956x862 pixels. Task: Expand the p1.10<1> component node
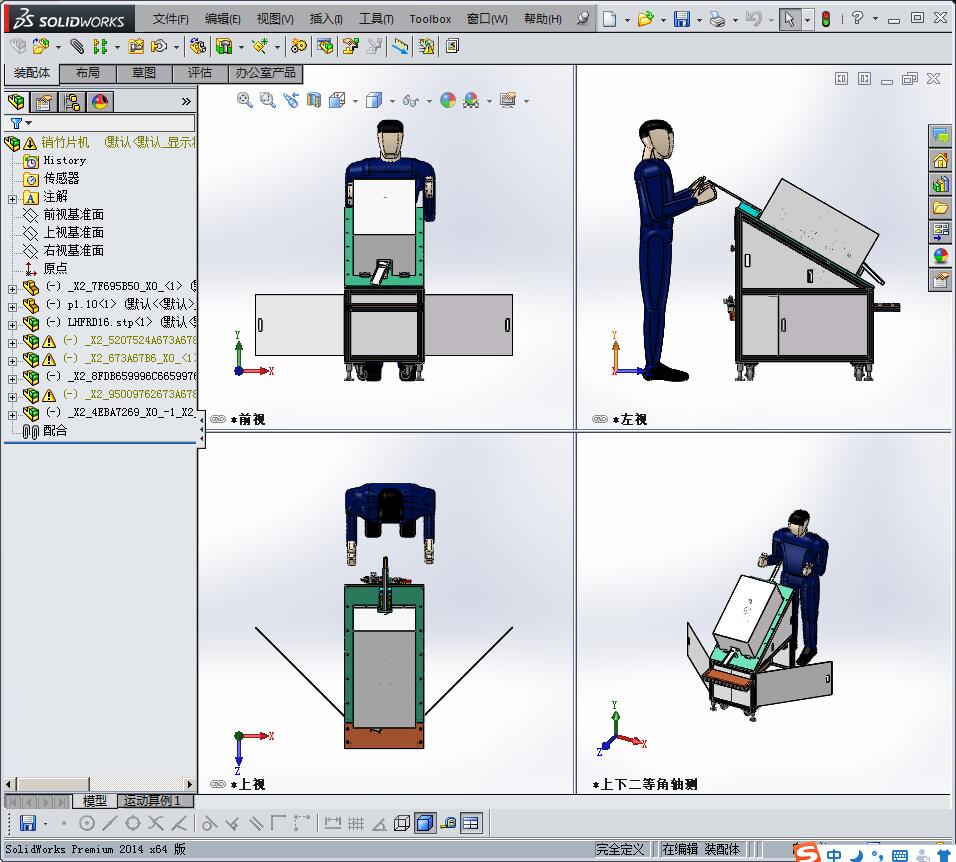pos(12,307)
